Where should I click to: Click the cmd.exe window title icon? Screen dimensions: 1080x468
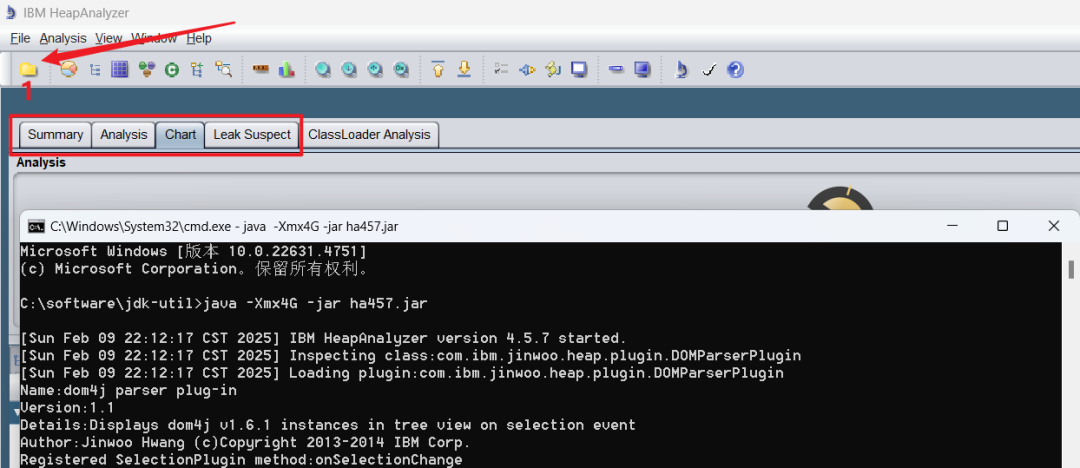(36, 226)
